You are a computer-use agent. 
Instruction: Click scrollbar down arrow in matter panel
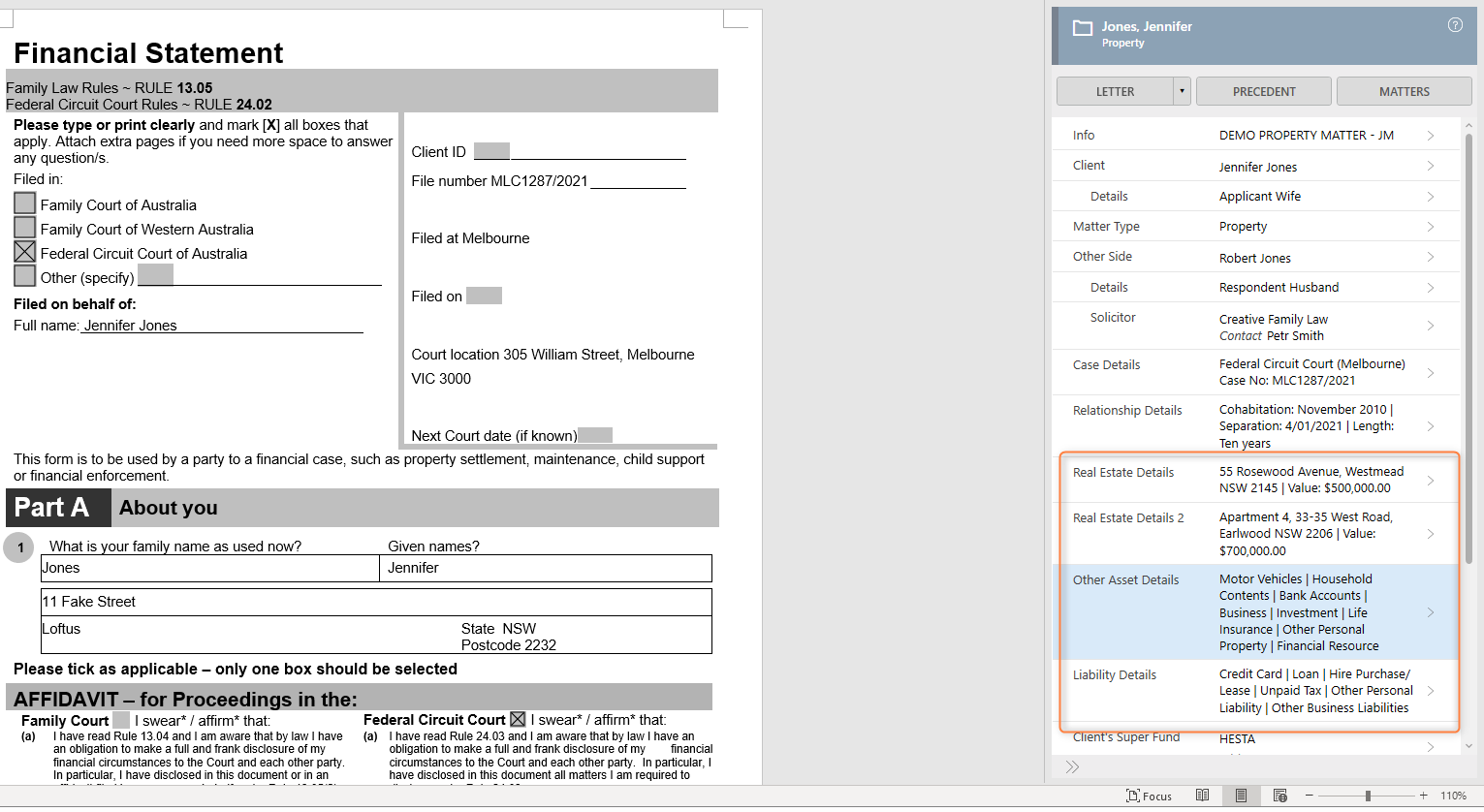point(1468,746)
